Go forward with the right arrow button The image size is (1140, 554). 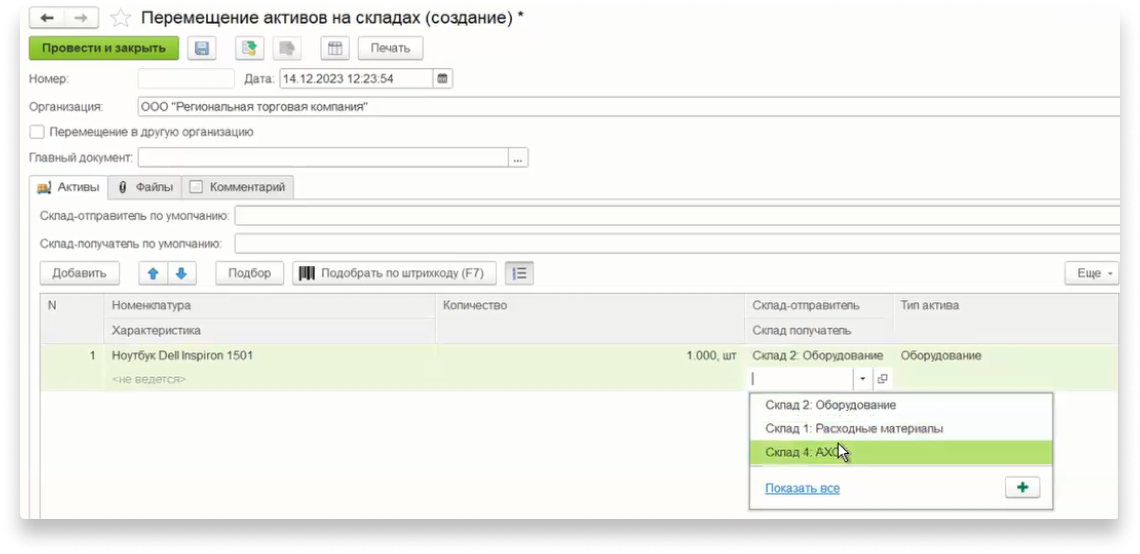point(81,17)
